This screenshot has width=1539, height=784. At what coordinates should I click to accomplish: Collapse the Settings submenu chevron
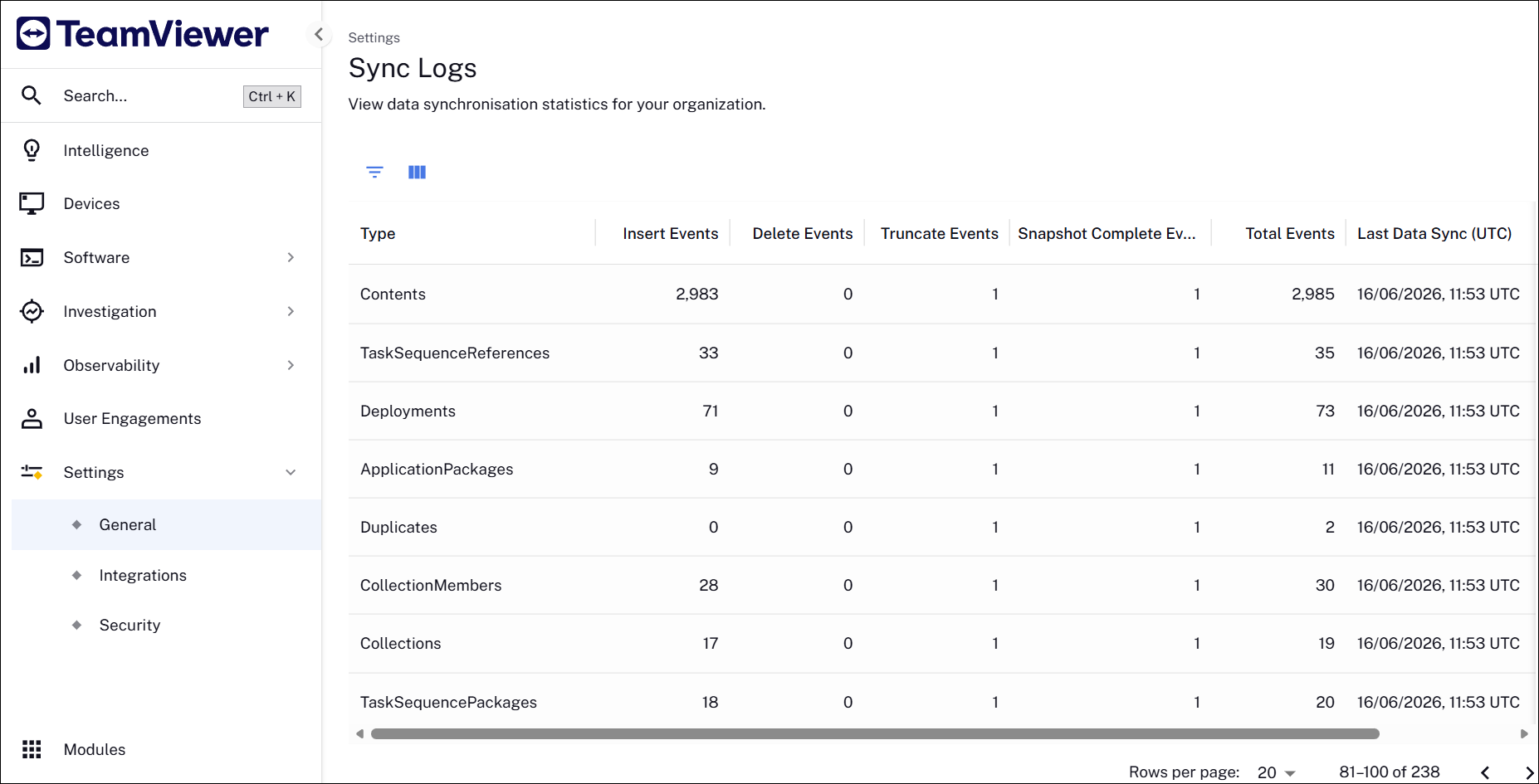pyautogui.click(x=291, y=472)
